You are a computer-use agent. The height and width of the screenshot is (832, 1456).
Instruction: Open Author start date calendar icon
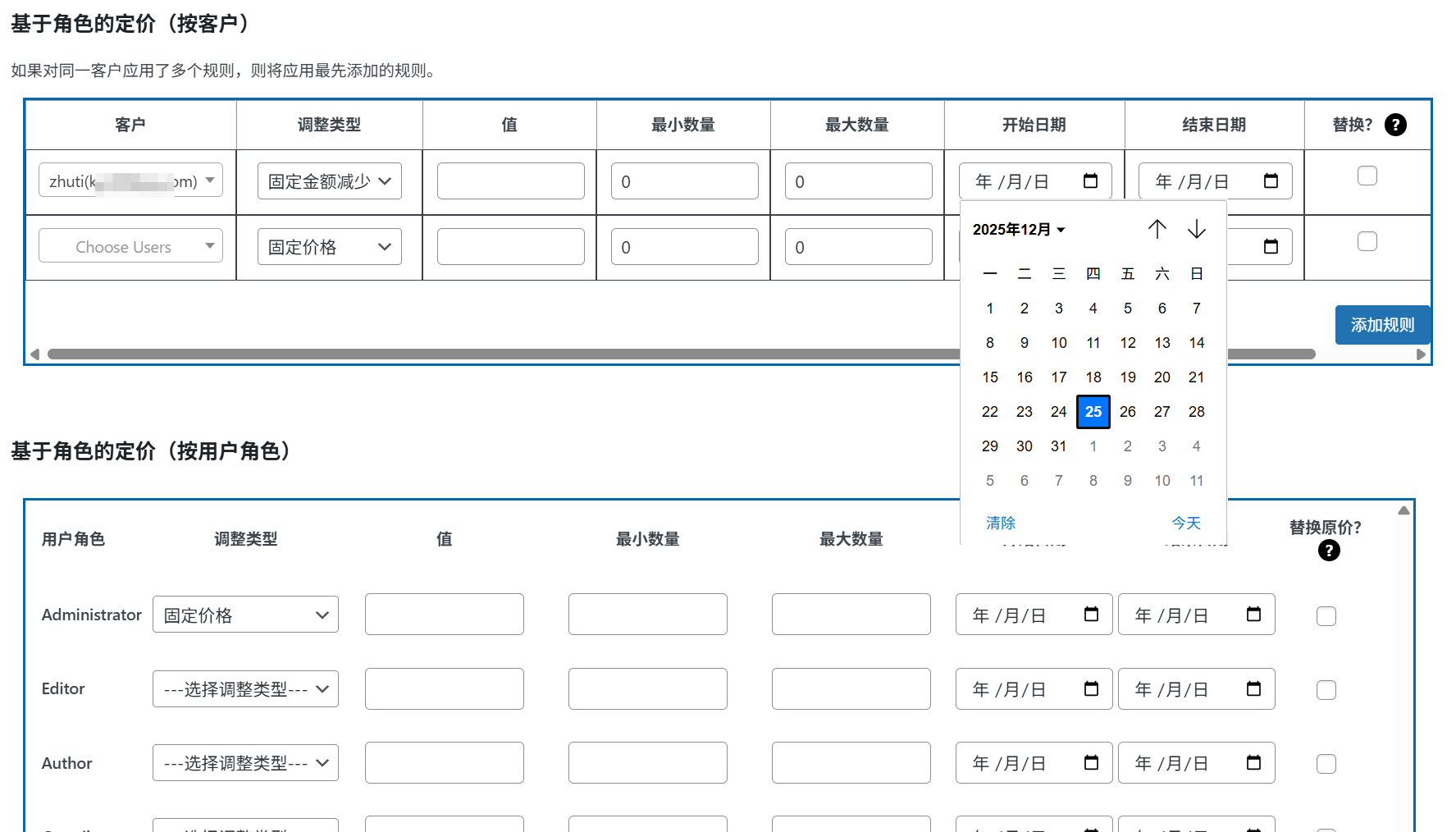pos(1091,762)
